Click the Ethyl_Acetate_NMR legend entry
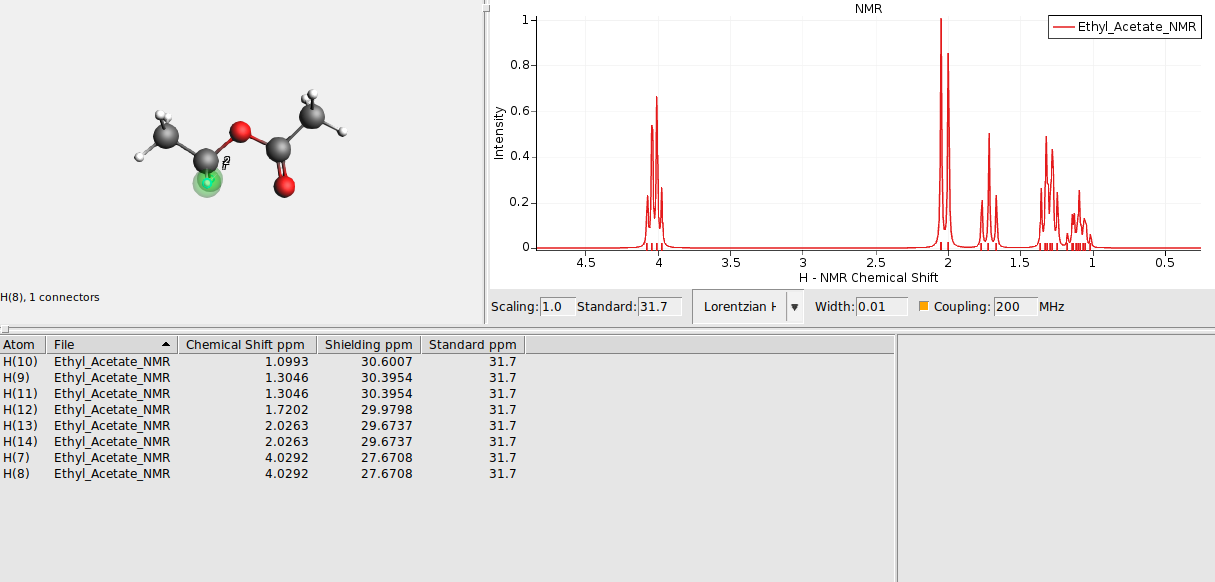Screen dimensions: 1215x582 [1134, 28]
